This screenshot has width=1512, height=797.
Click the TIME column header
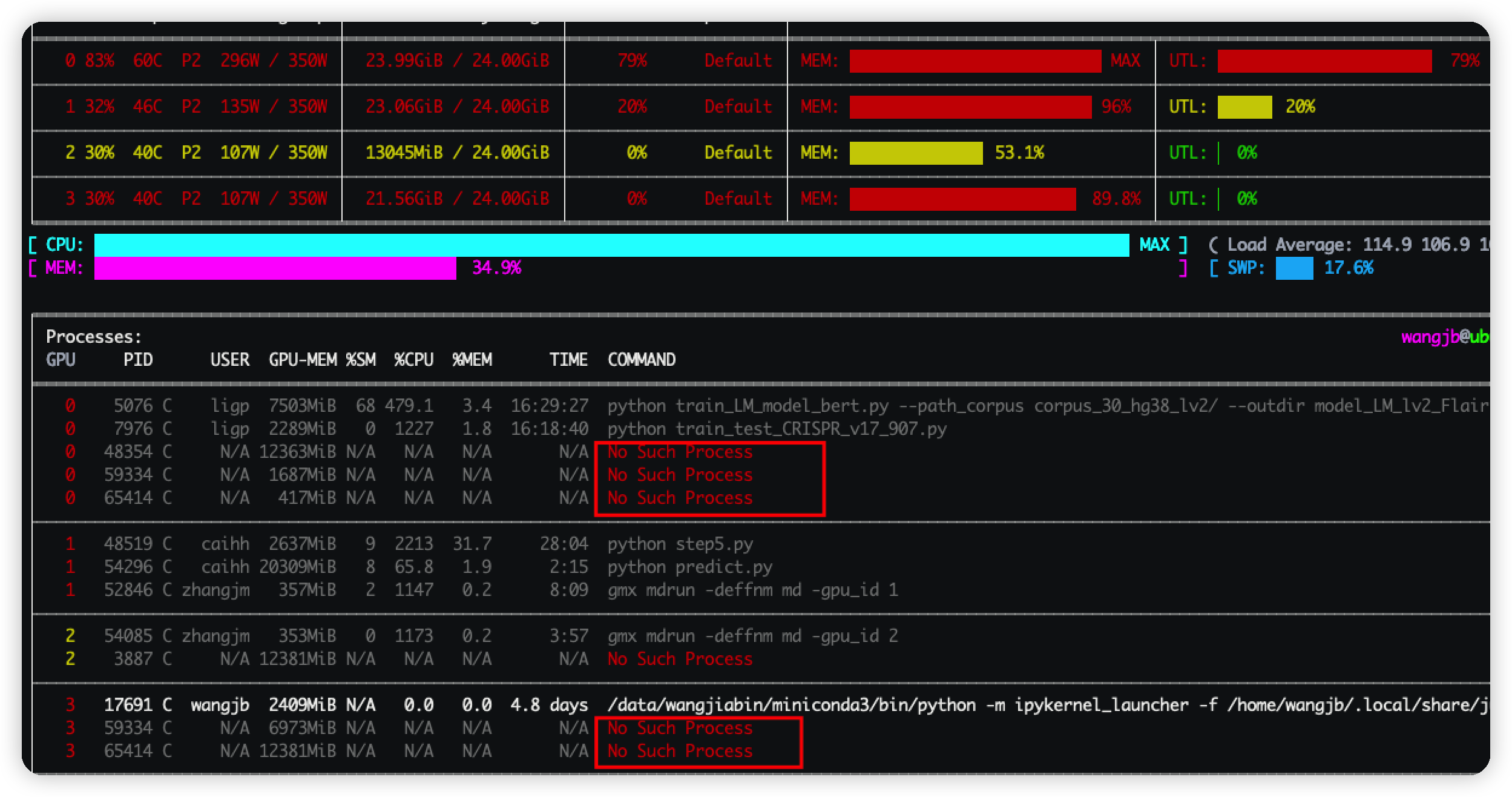tap(568, 360)
